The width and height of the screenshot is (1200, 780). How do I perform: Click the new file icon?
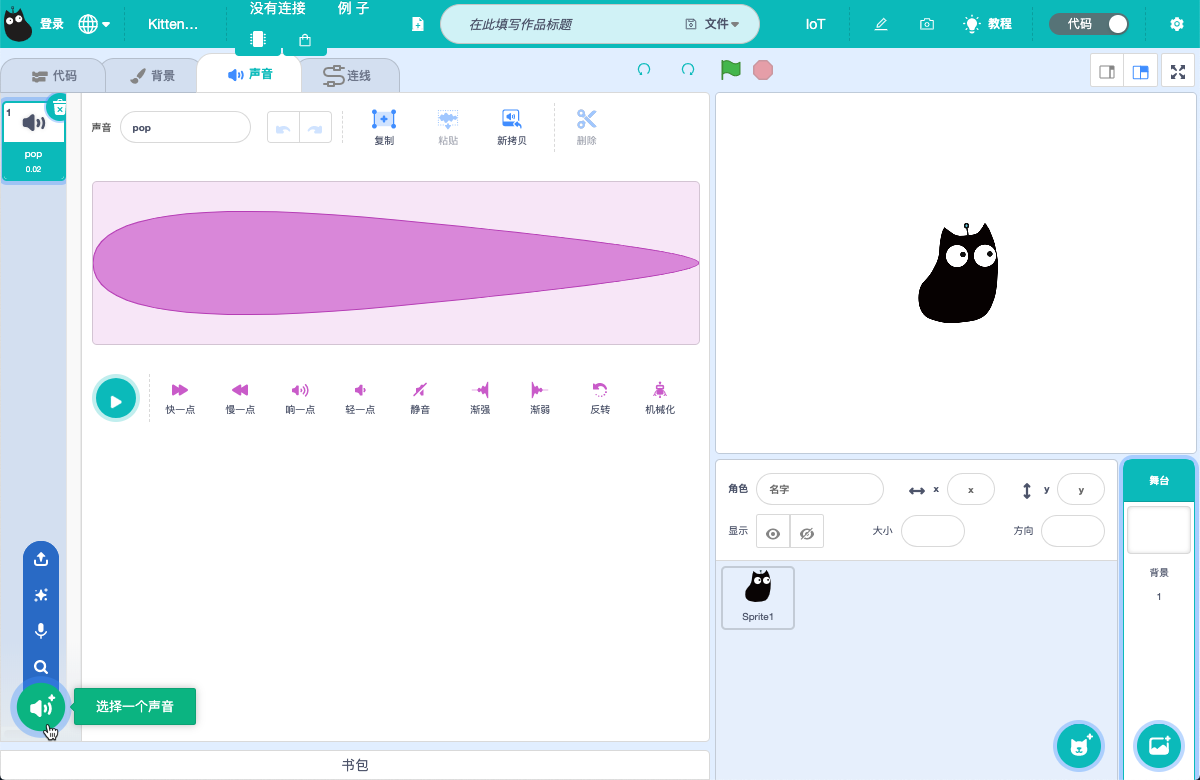point(418,24)
